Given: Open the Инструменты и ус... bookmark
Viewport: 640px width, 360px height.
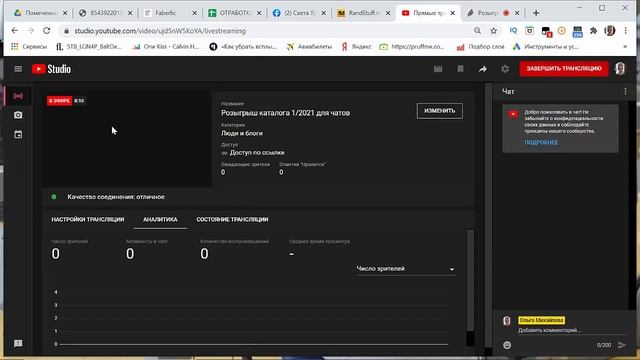Looking at the screenshot, I should [x=546, y=47].
